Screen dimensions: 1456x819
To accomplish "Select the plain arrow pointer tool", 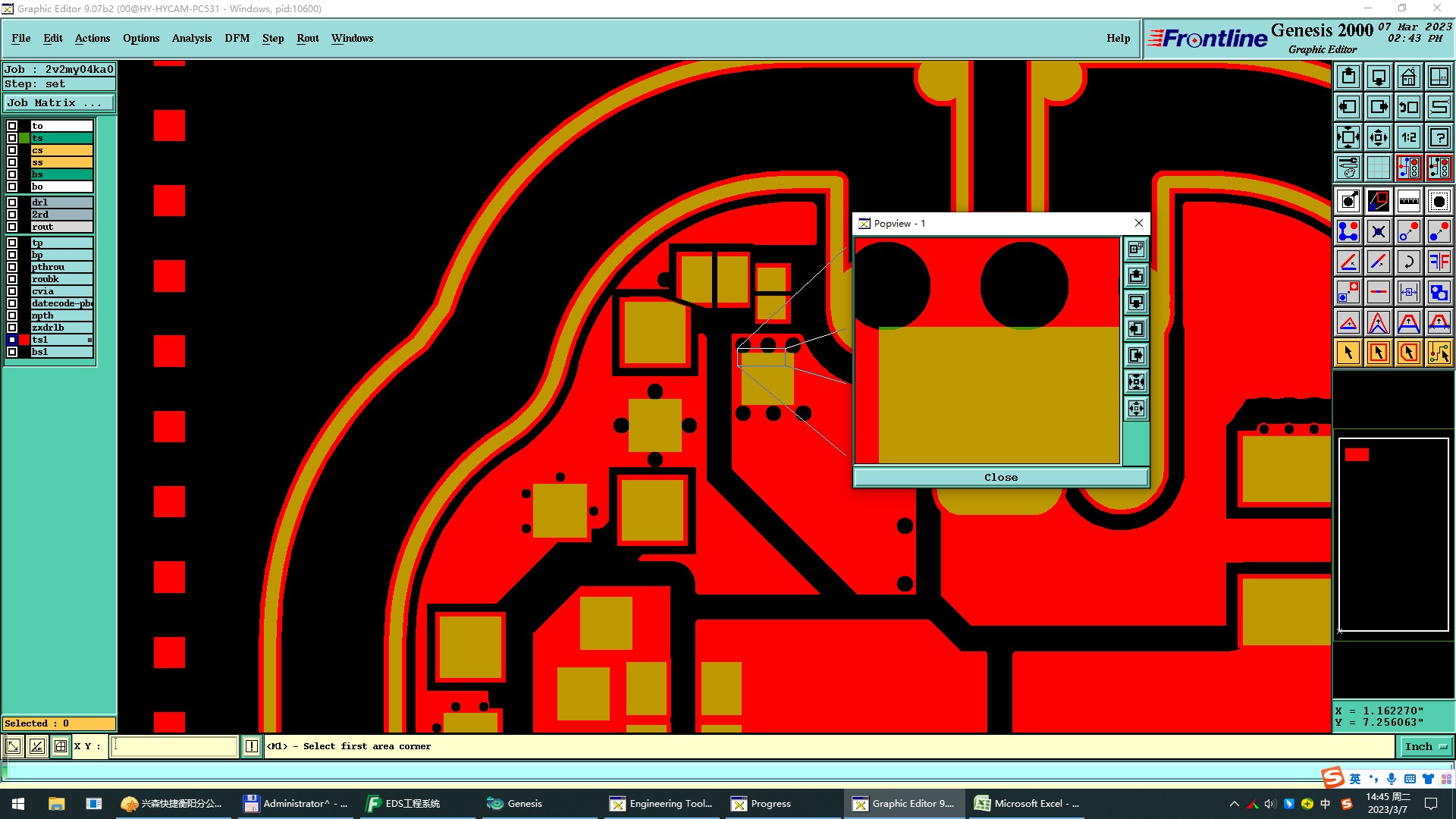I will [1348, 353].
